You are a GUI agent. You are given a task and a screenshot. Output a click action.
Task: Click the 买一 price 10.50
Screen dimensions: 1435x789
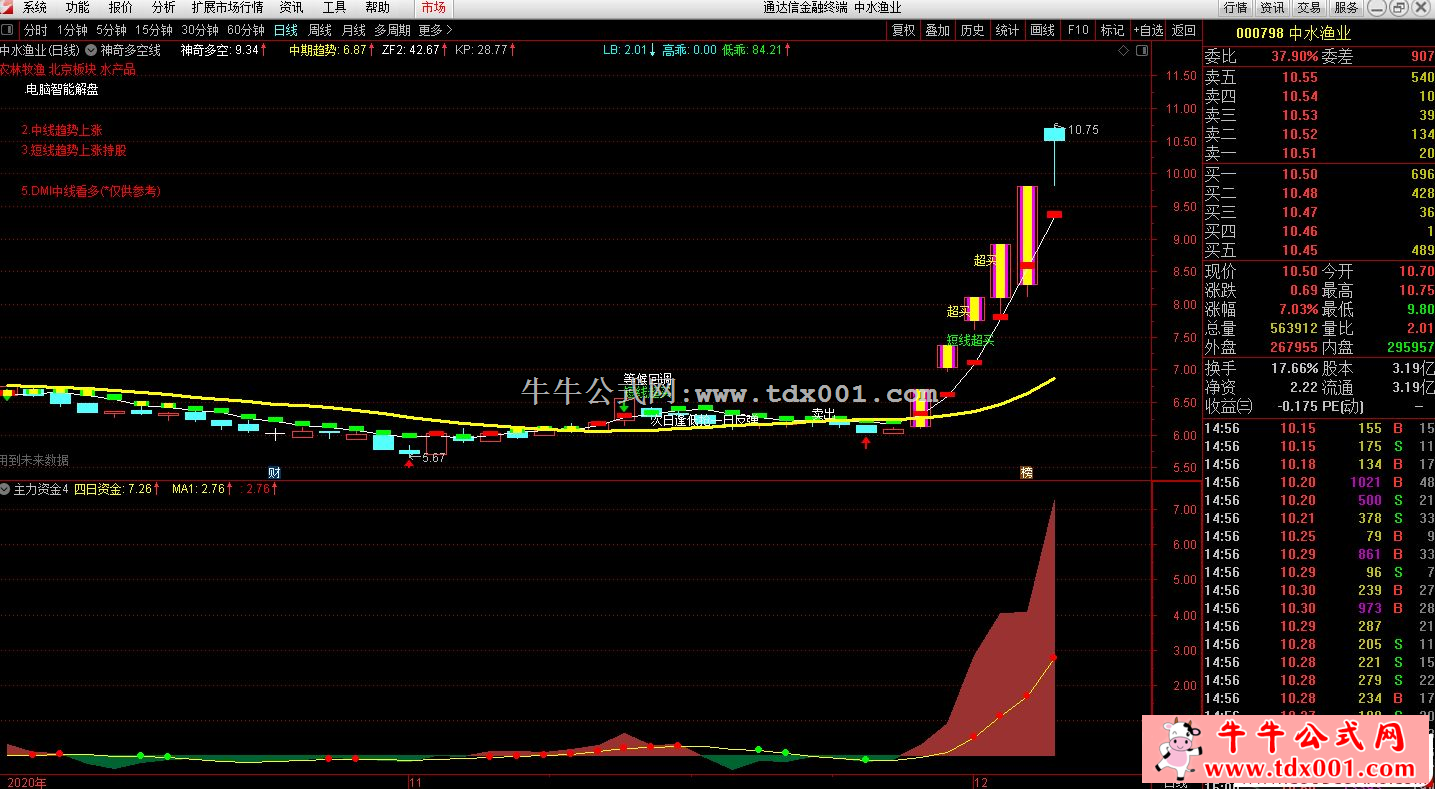click(1300, 174)
